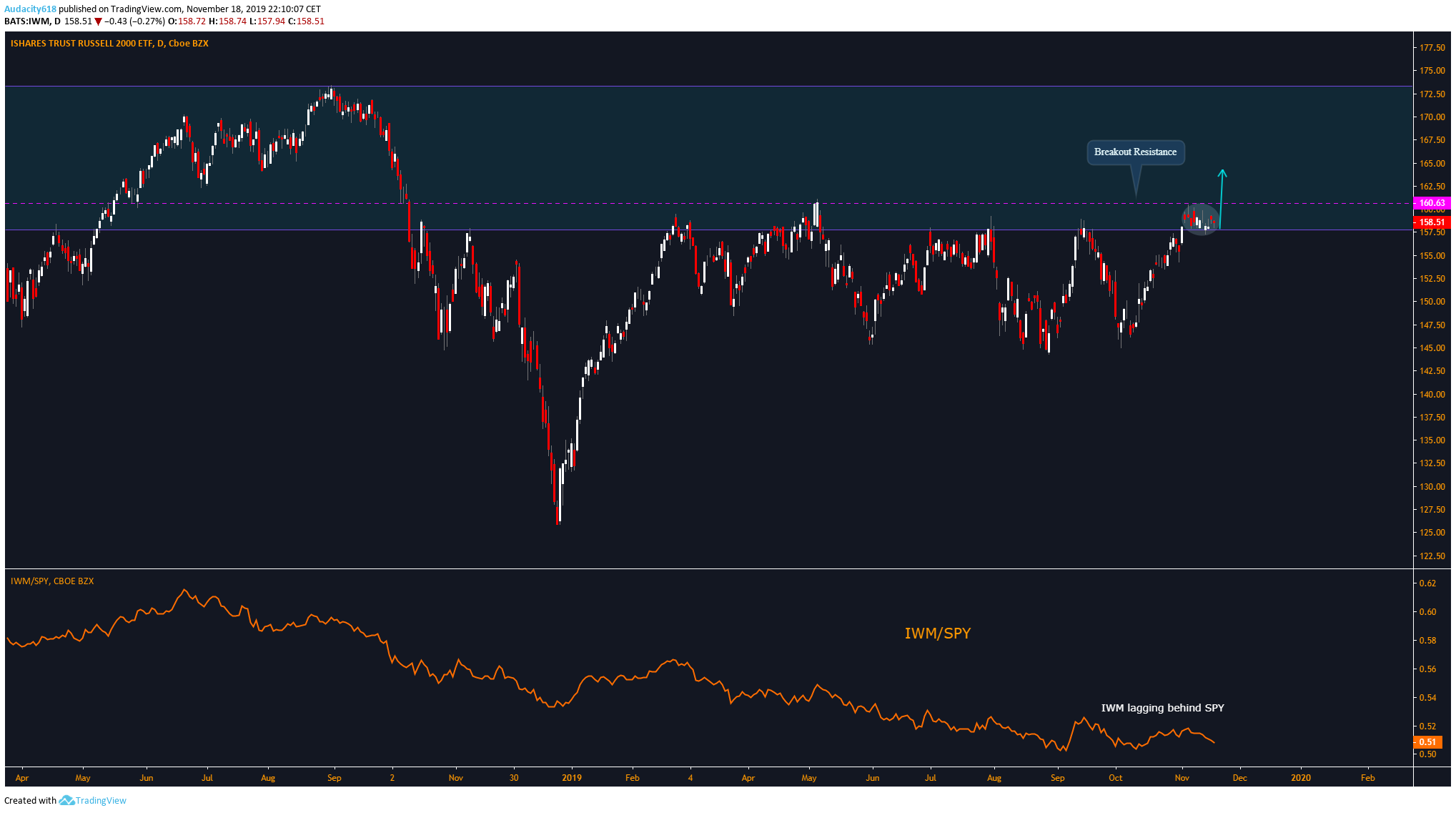Click the TradingView text in footer

tap(101, 800)
